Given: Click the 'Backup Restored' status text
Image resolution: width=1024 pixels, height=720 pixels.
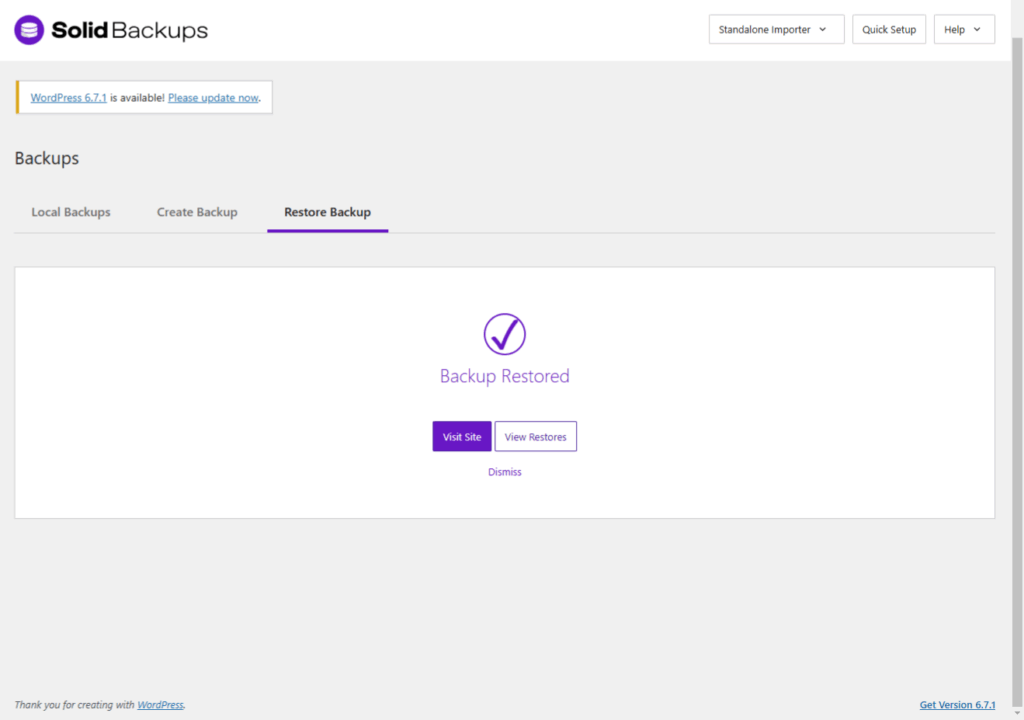Looking at the screenshot, I should (505, 377).
